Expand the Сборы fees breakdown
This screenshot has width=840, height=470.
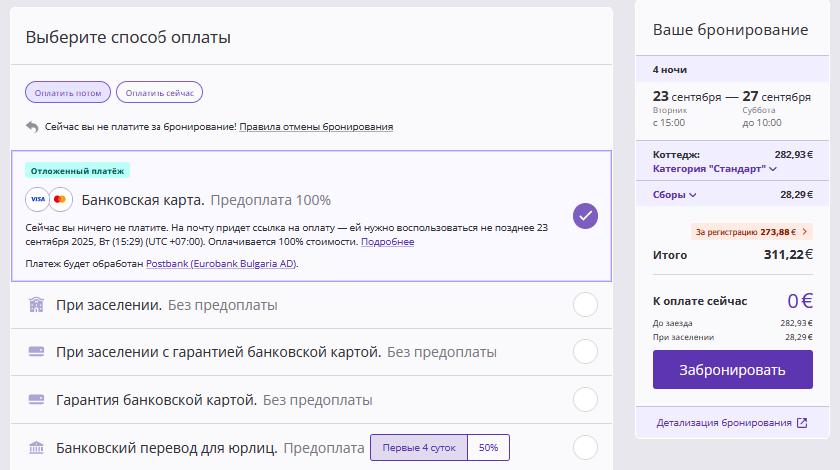(675, 195)
